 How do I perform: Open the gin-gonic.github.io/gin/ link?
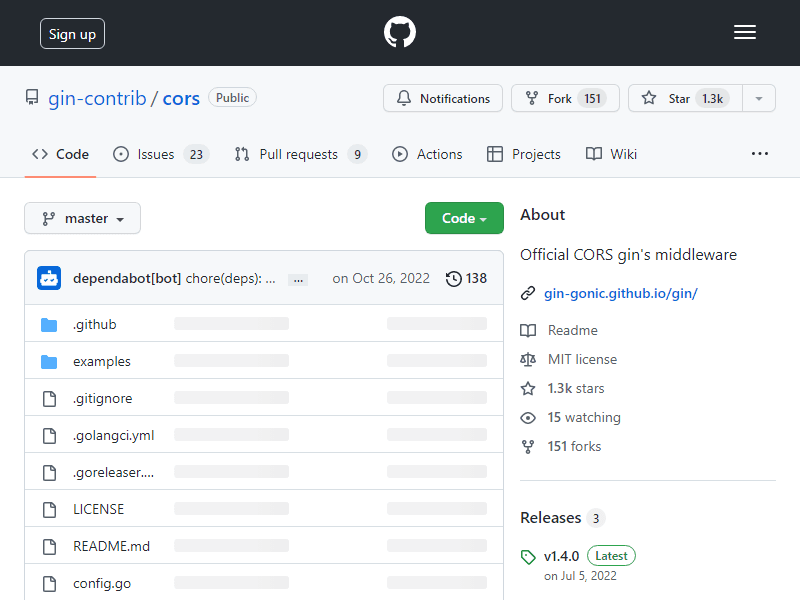click(x=620, y=293)
